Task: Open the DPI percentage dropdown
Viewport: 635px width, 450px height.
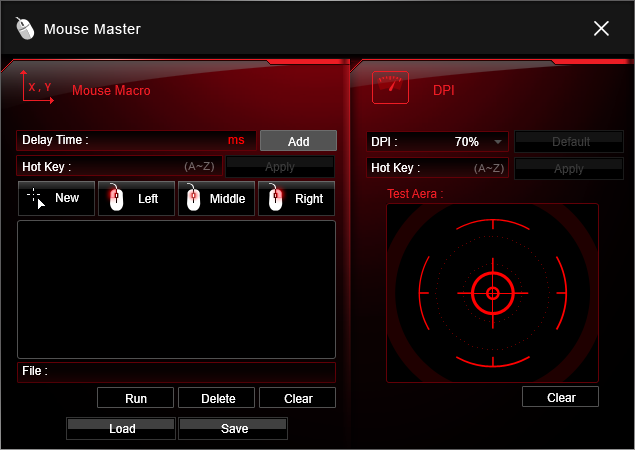Action: (x=497, y=142)
